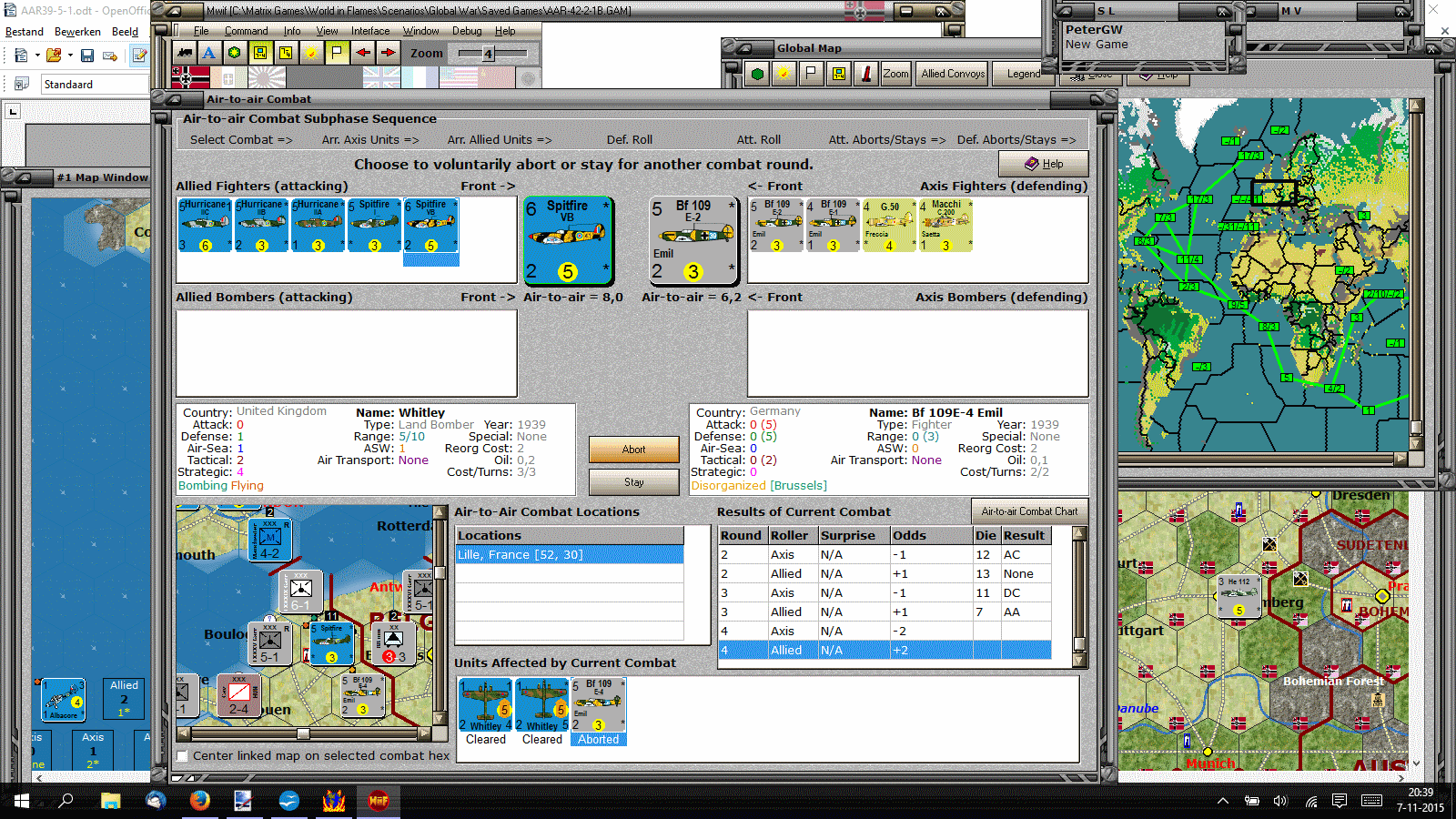Click the flag icon in the Mwif toolbar
The height and width of the screenshot is (819, 1456).
(x=337, y=53)
